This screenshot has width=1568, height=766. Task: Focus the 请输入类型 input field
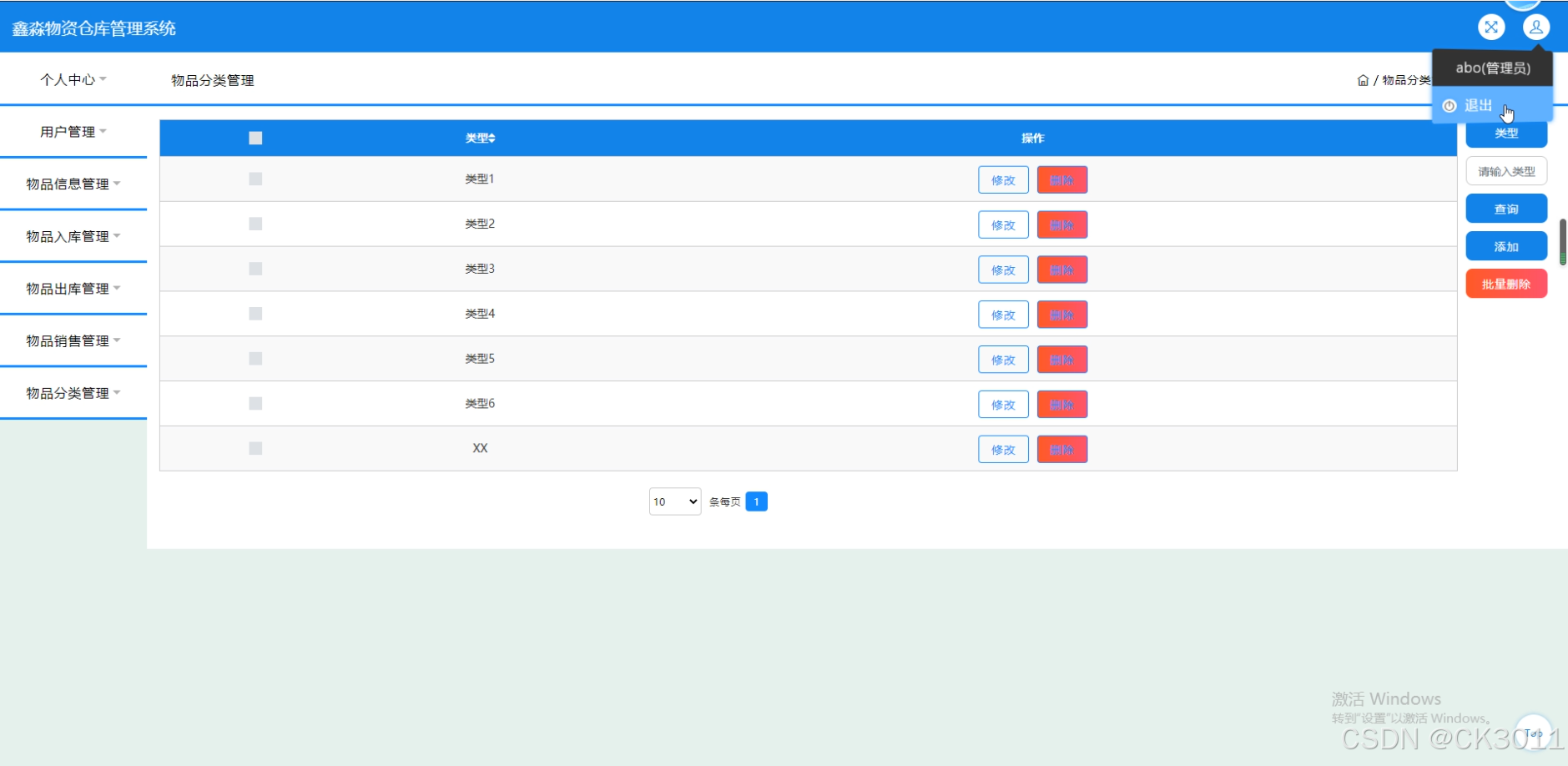tap(1505, 171)
